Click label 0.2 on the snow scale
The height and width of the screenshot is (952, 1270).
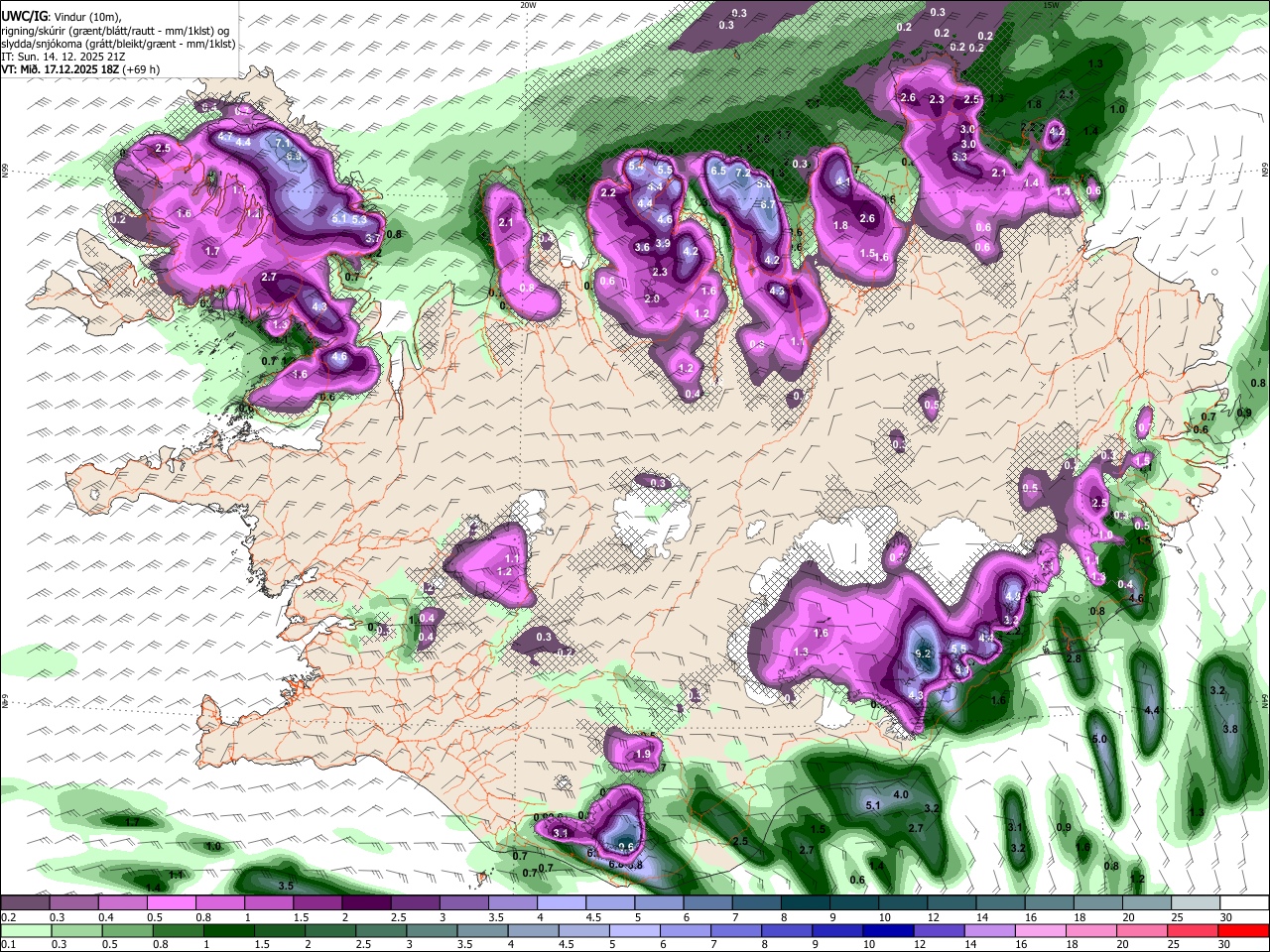tap(8, 917)
